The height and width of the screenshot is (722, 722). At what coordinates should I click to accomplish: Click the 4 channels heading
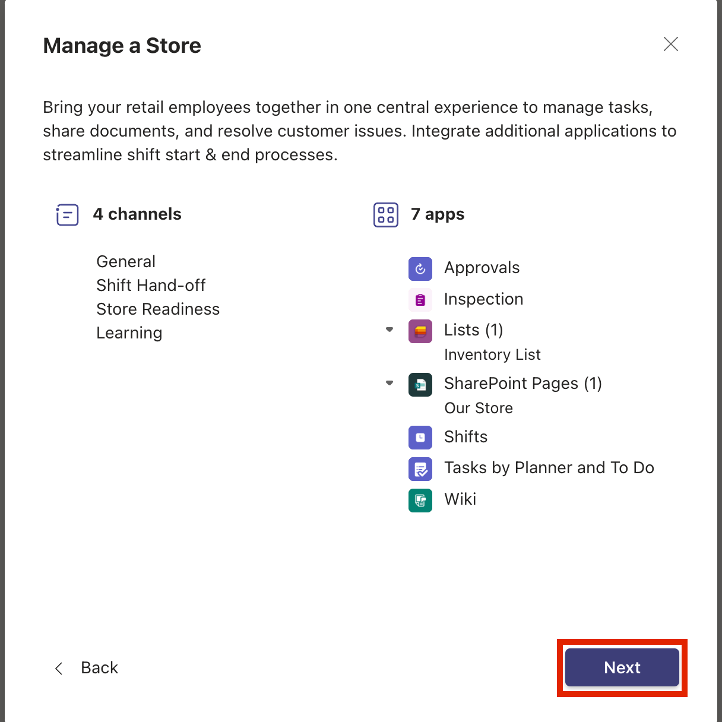point(137,214)
